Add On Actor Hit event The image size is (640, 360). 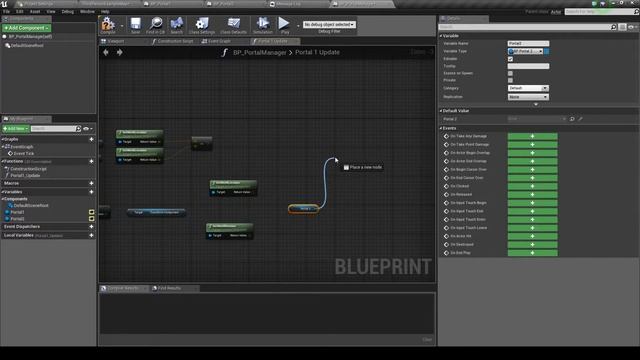tap(532, 236)
